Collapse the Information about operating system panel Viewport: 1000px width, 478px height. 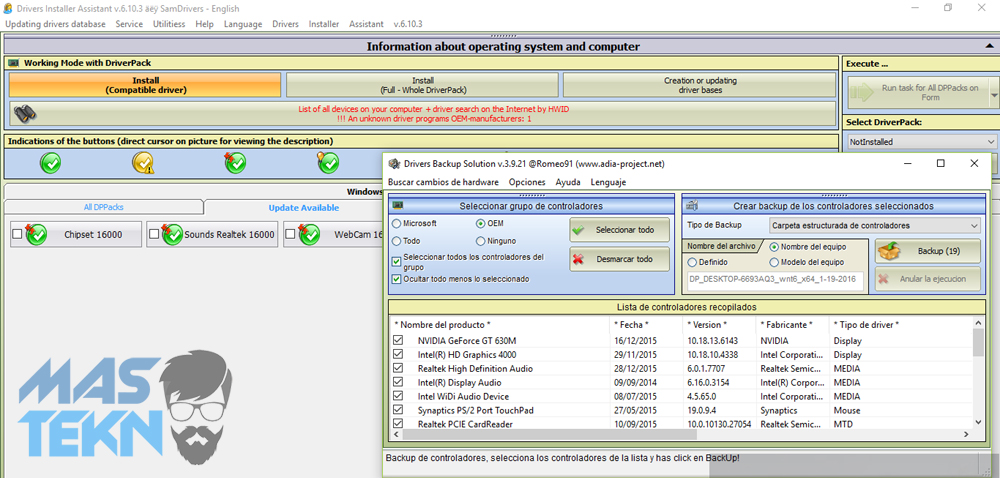989,47
